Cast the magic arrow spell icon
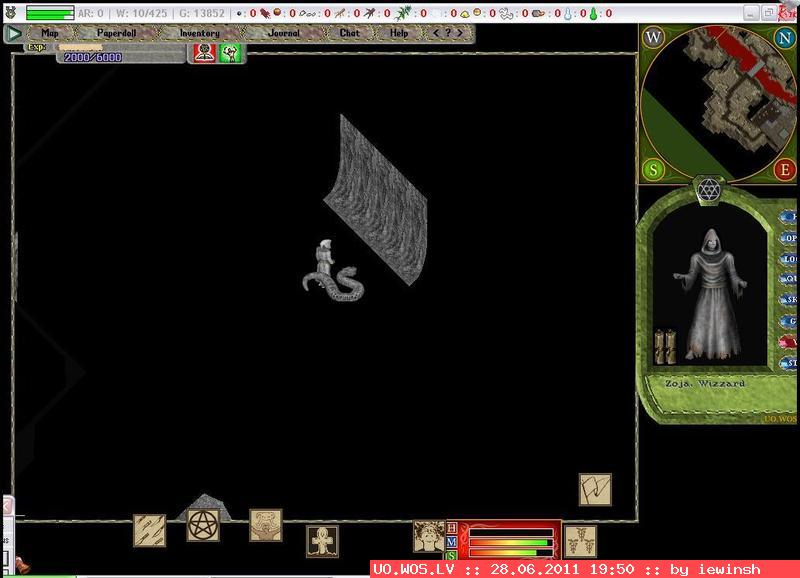 149,531
